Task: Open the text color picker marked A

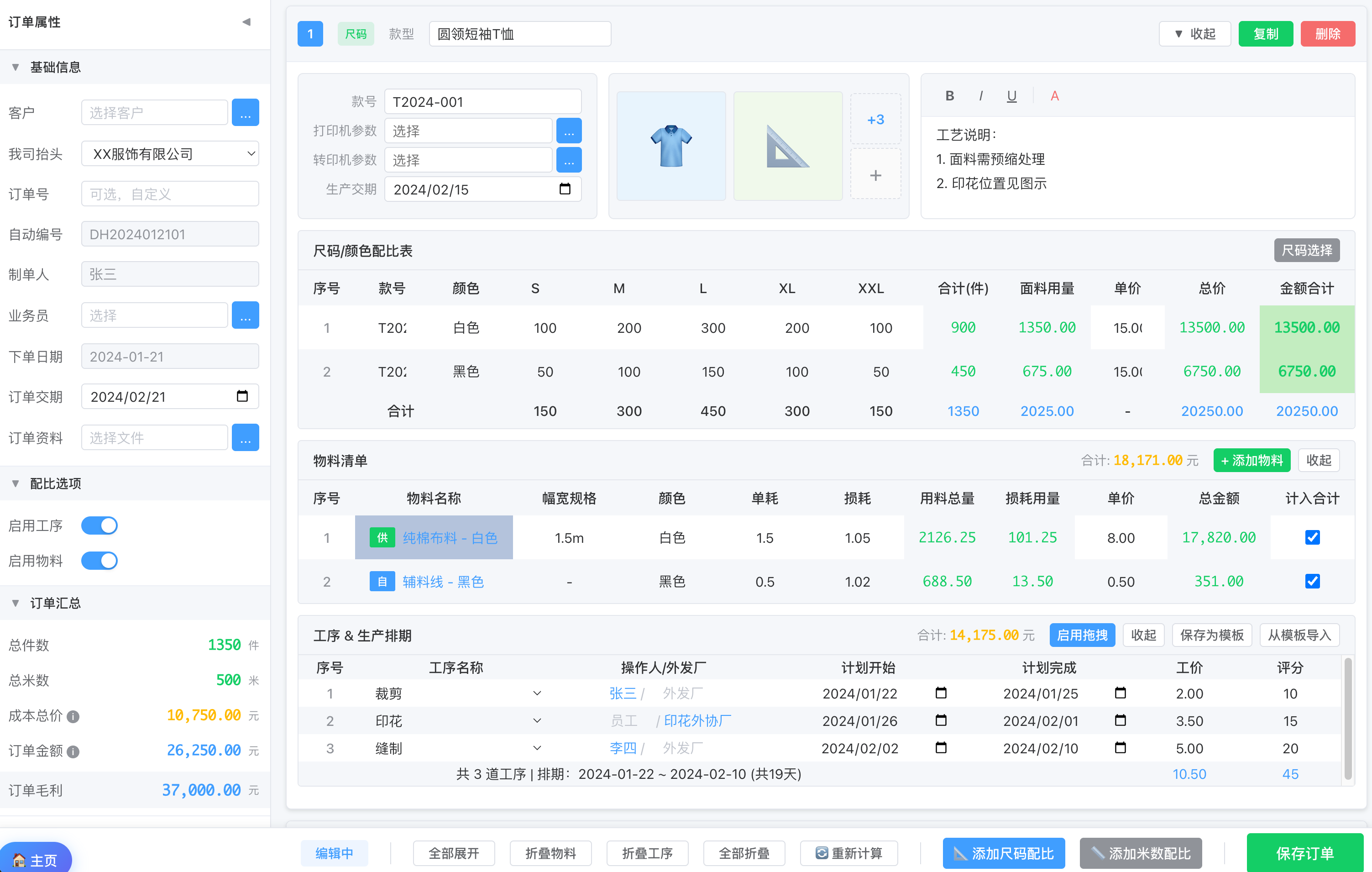Action: point(1054,95)
